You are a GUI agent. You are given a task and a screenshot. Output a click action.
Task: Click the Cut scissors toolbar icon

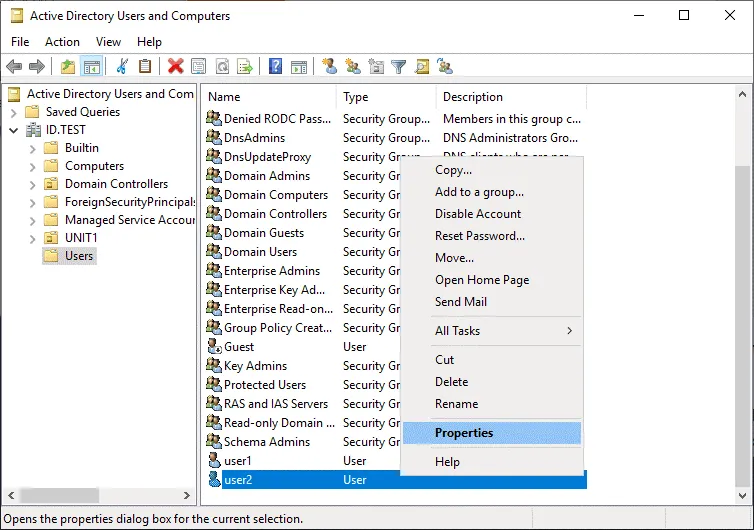pyautogui.click(x=122, y=67)
